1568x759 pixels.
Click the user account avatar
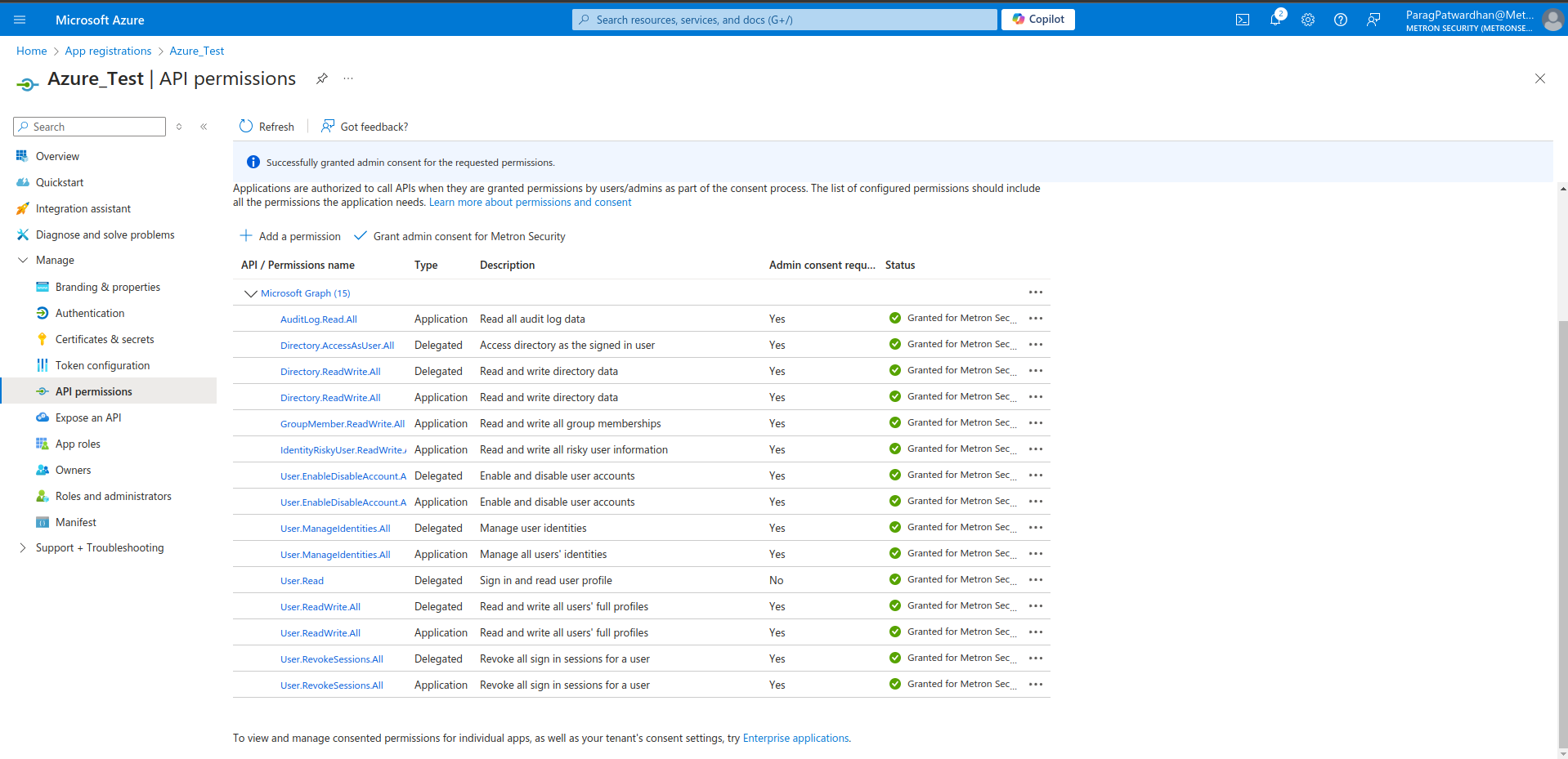pos(1552,20)
